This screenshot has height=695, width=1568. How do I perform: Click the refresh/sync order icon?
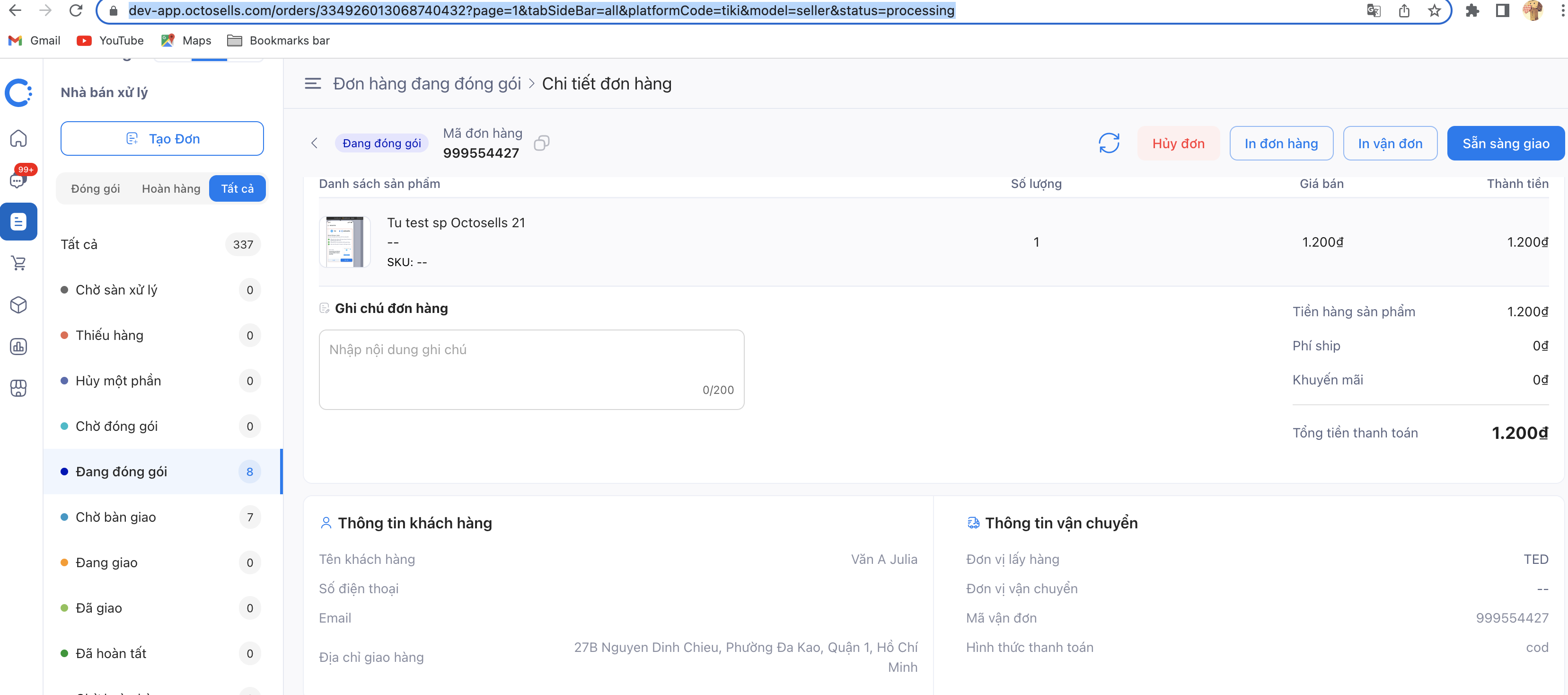1108,143
